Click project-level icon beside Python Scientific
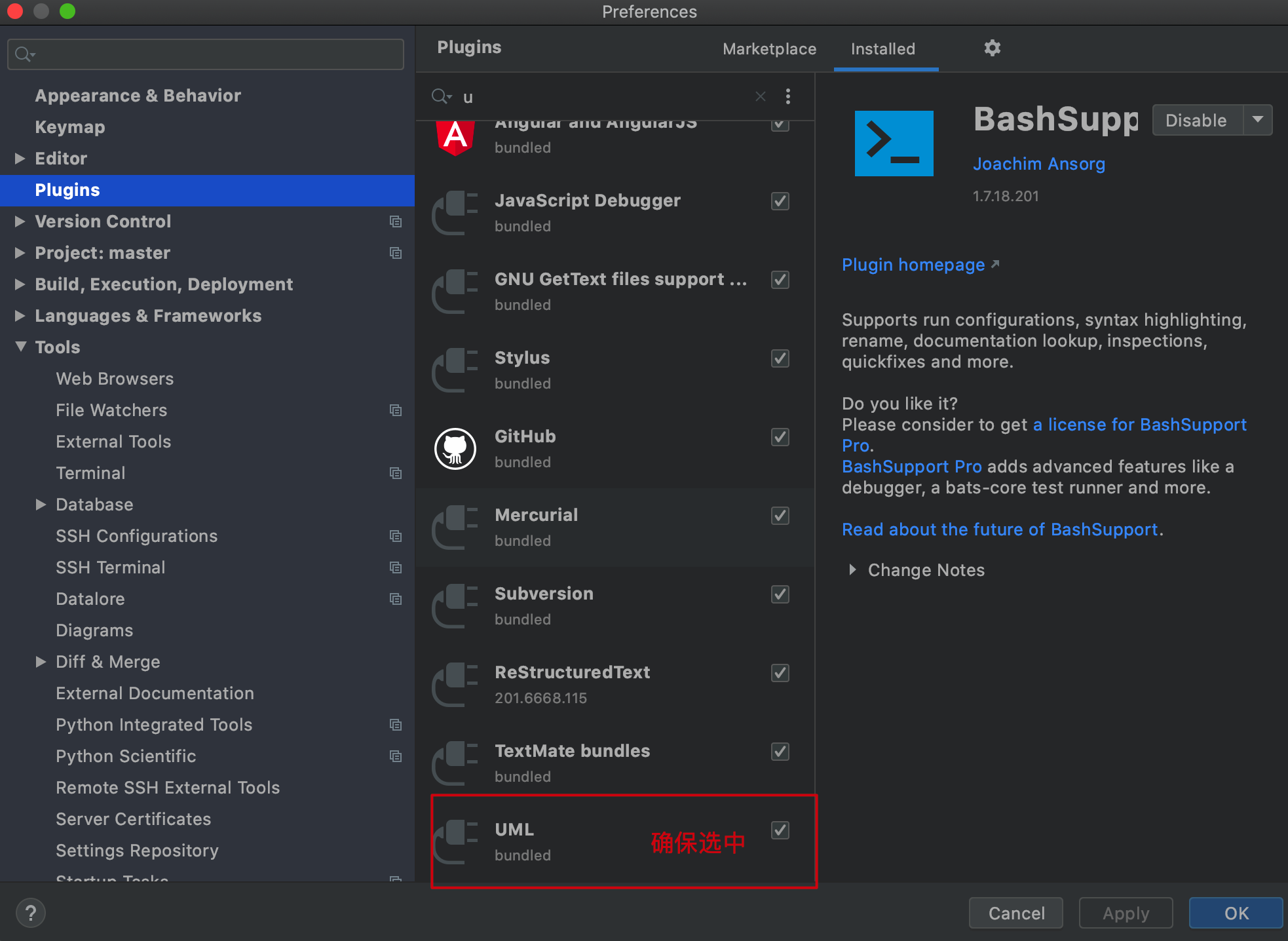Image resolution: width=1288 pixels, height=941 pixels. (395, 756)
